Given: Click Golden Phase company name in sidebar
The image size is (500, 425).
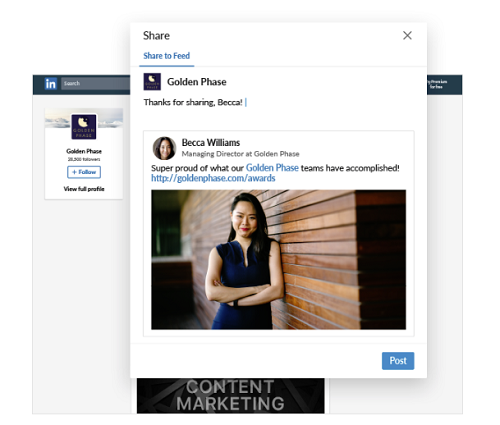Looking at the screenshot, I should point(84,151).
